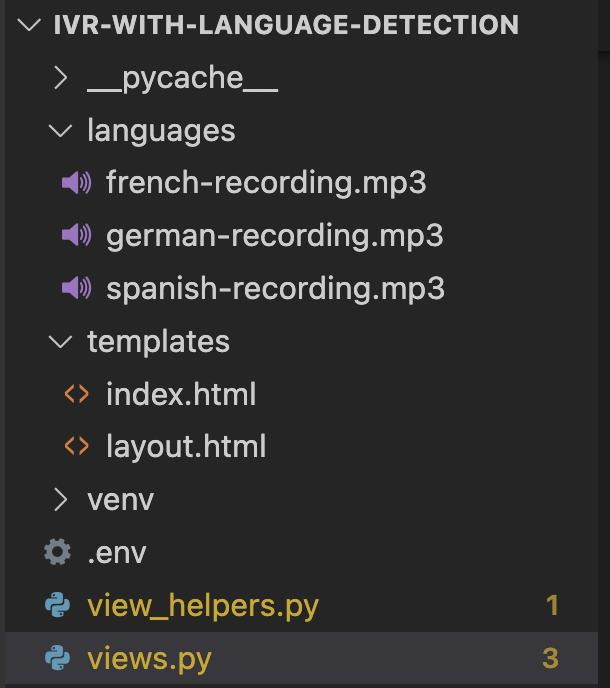This screenshot has height=688, width=610.
Task: Click the Python icon beside views.py
Action: [x=58, y=658]
